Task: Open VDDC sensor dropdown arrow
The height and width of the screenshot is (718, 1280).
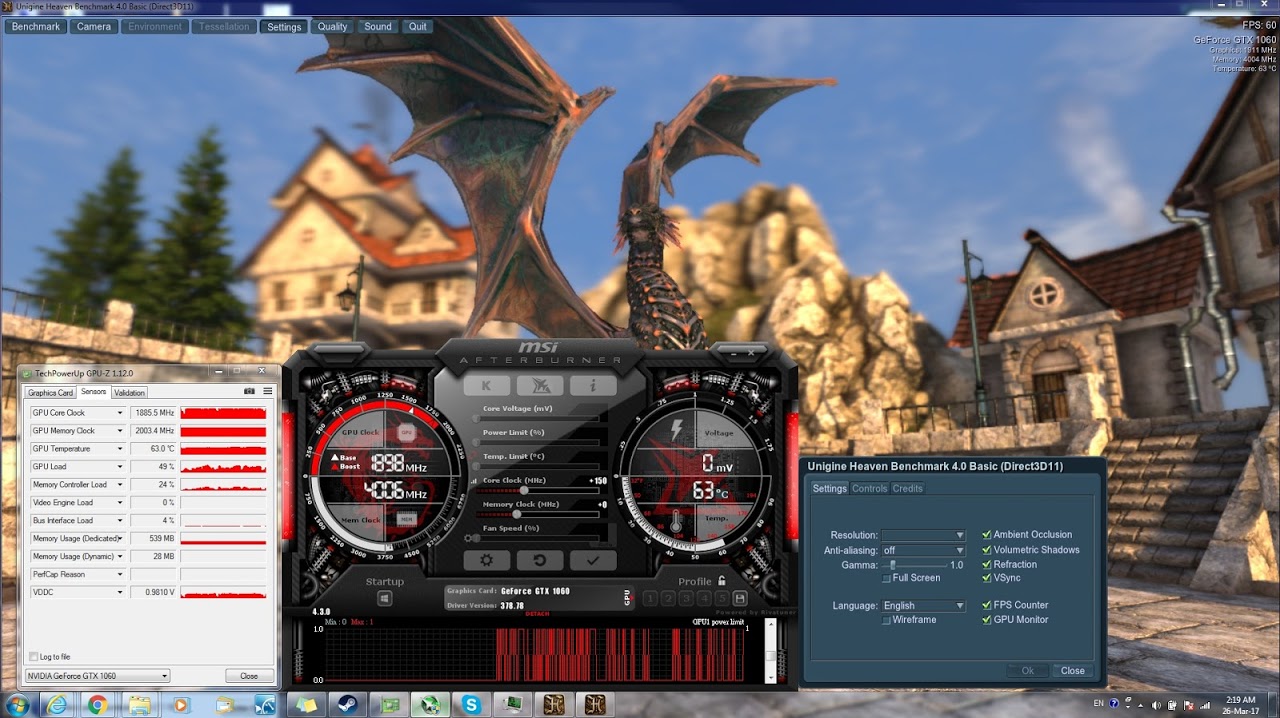Action: point(120,593)
